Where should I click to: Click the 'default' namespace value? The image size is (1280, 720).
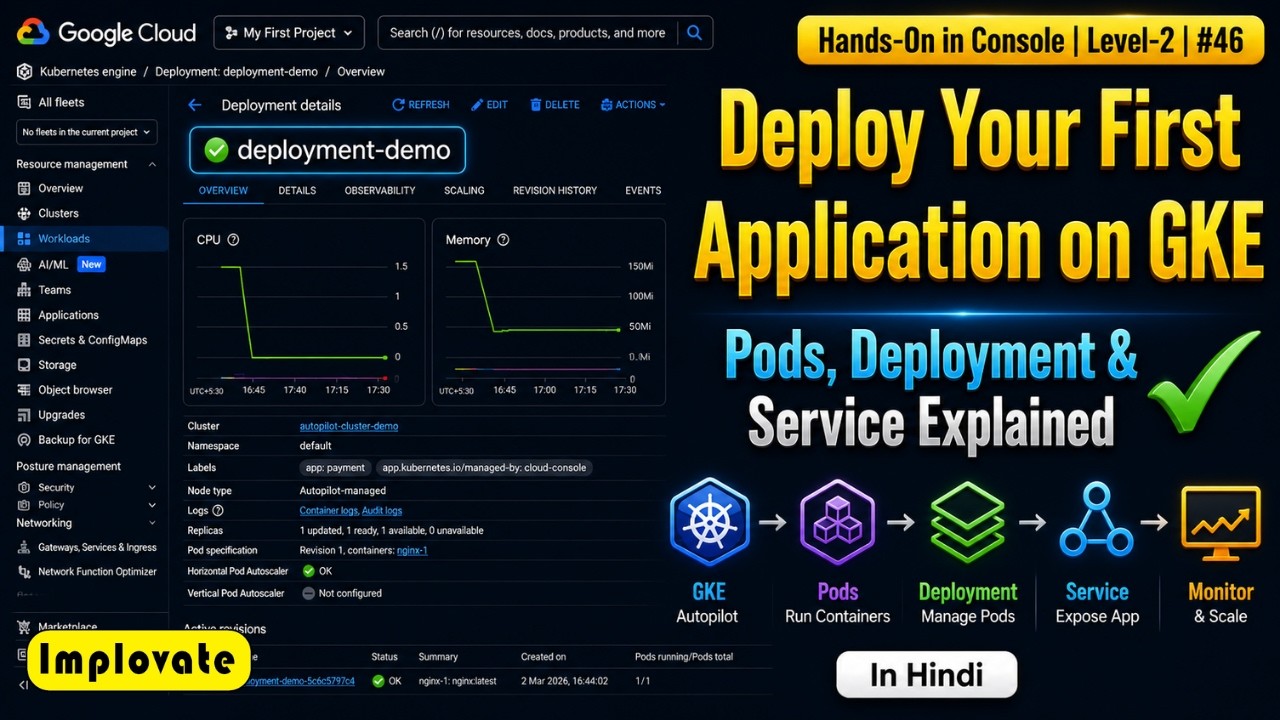click(x=316, y=446)
